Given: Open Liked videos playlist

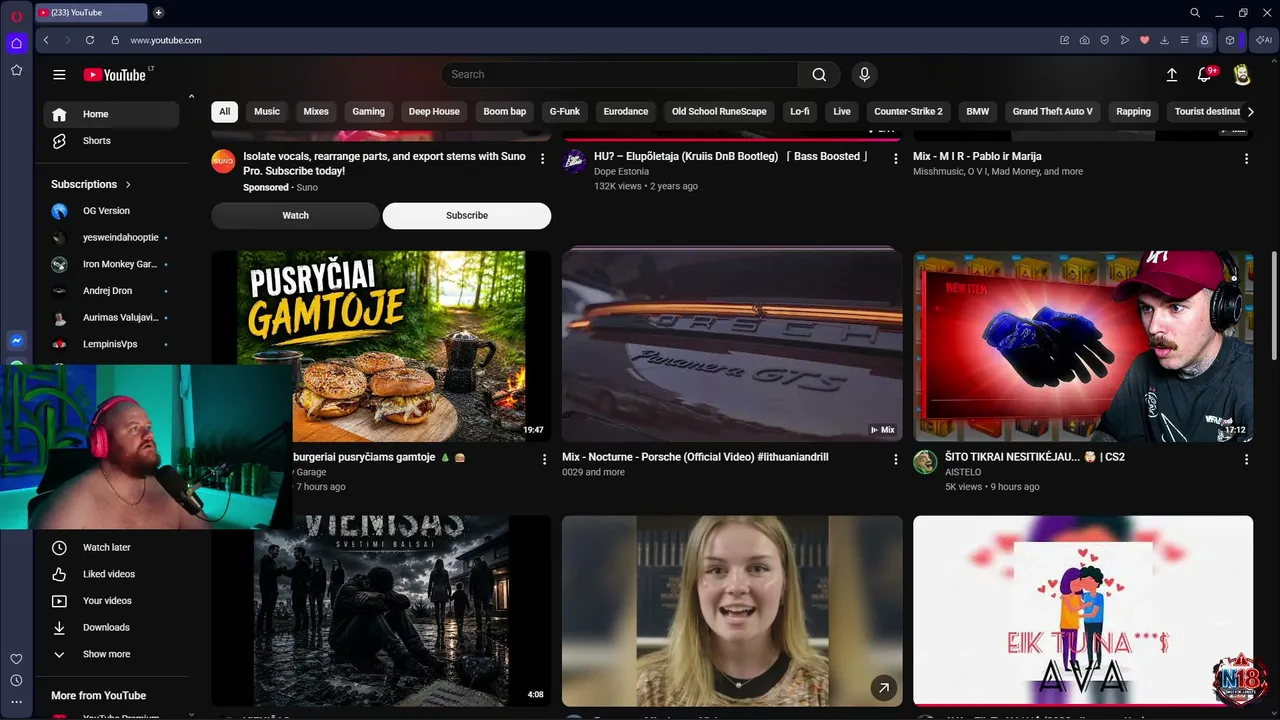Looking at the screenshot, I should coord(112,574).
